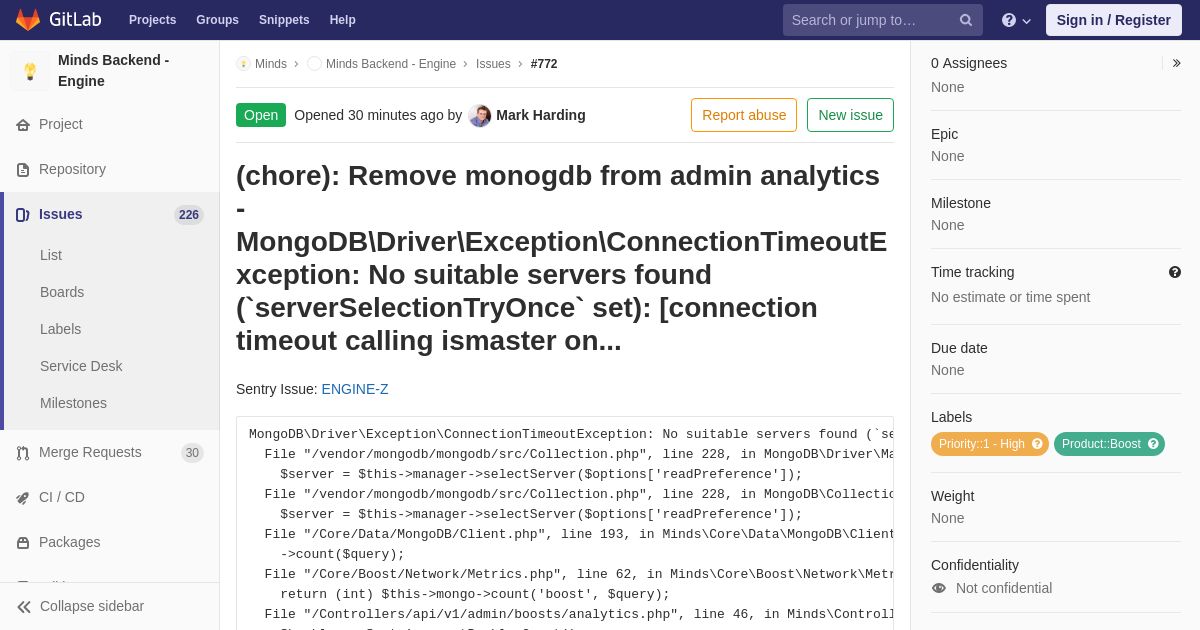The height and width of the screenshot is (630, 1200).
Task: Click the Weight heading
Action: click(952, 496)
